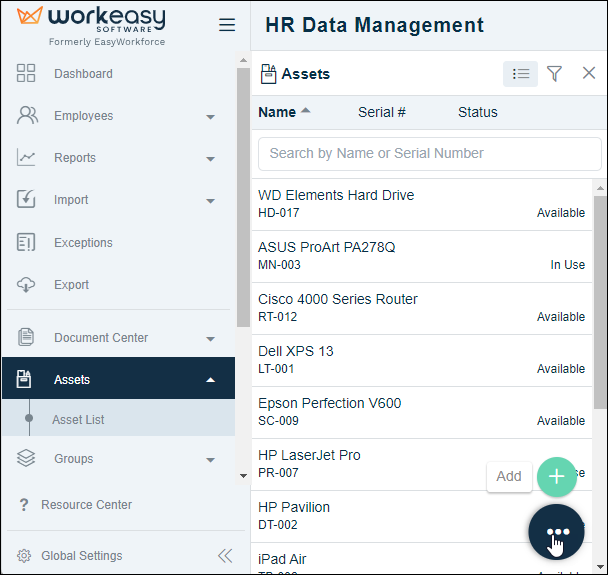Expand the Reports dropdown arrow
Screen dimensions: 608x575
(211, 159)
